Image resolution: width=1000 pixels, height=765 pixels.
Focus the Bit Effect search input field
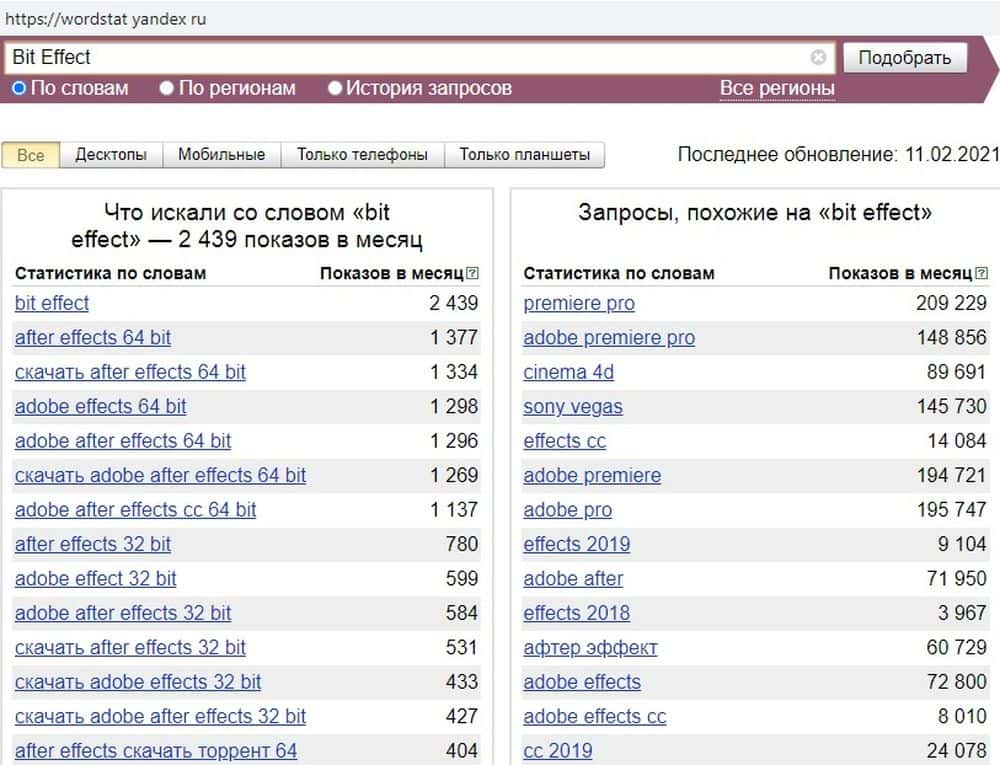click(x=421, y=58)
